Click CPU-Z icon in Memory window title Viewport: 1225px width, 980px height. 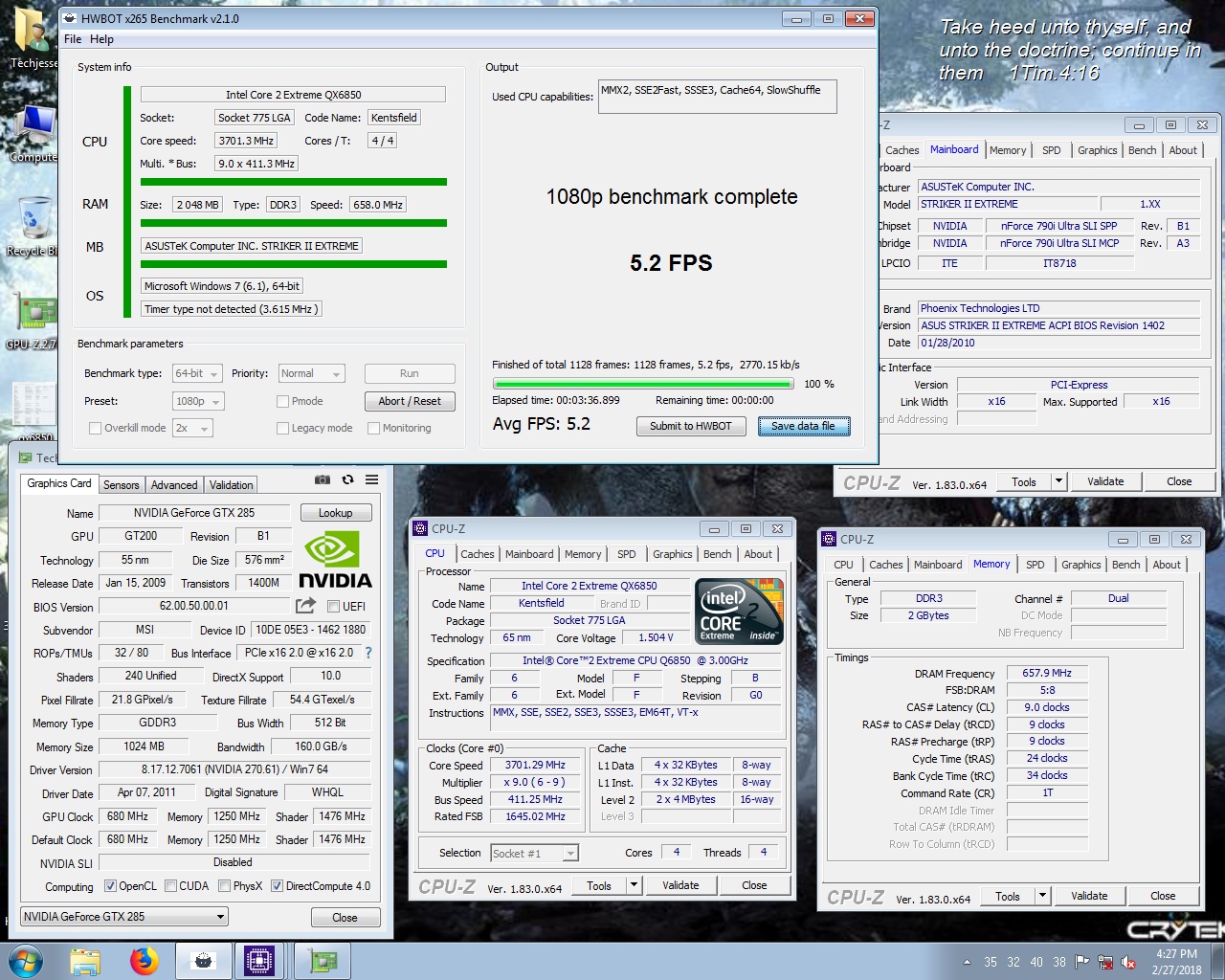tap(829, 539)
